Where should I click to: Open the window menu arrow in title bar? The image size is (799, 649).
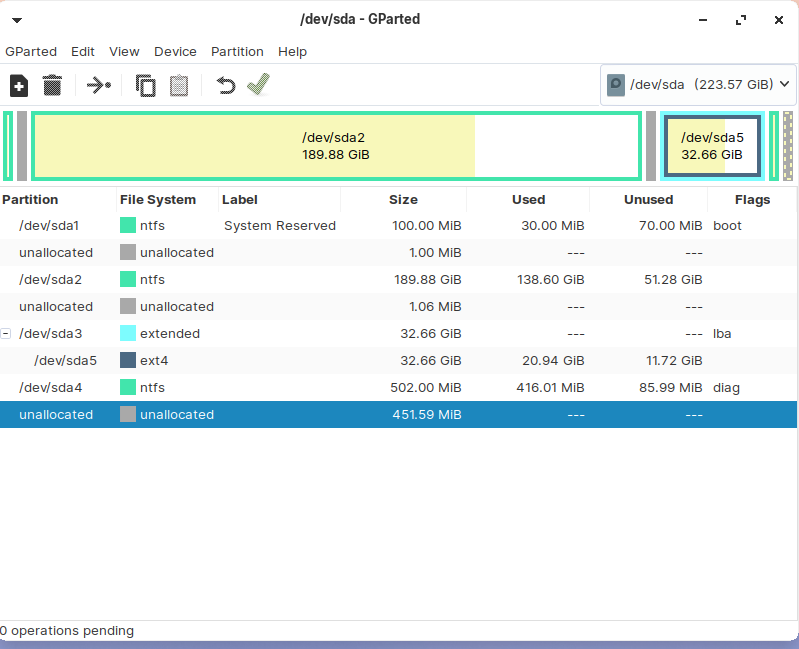tap(17, 20)
